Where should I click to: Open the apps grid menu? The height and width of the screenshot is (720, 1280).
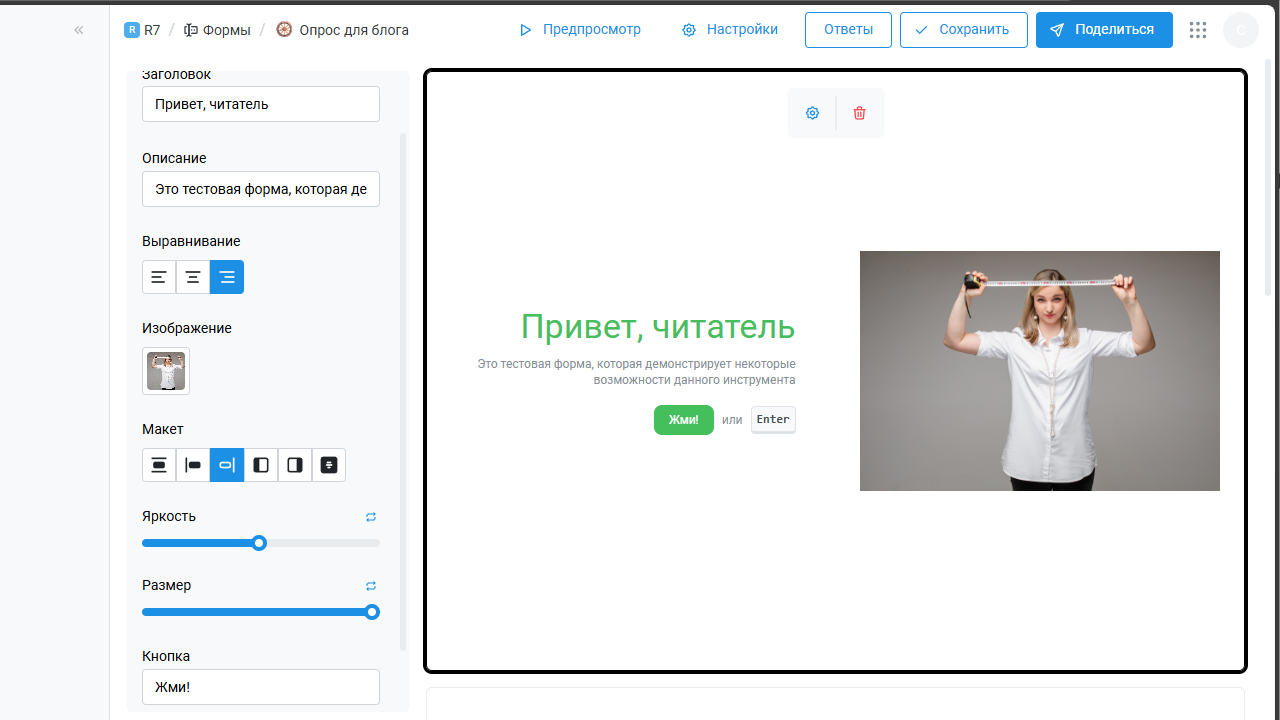pos(1198,30)
